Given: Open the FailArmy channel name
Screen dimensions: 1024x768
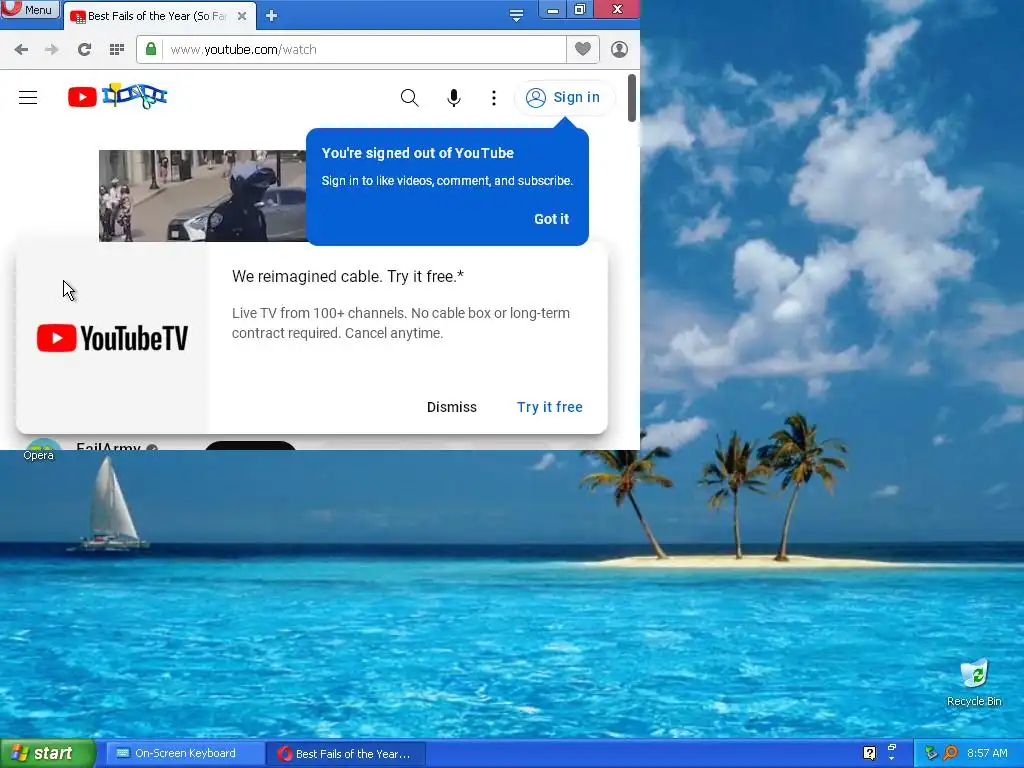Looking at the screenshot, I should [108, 447].
